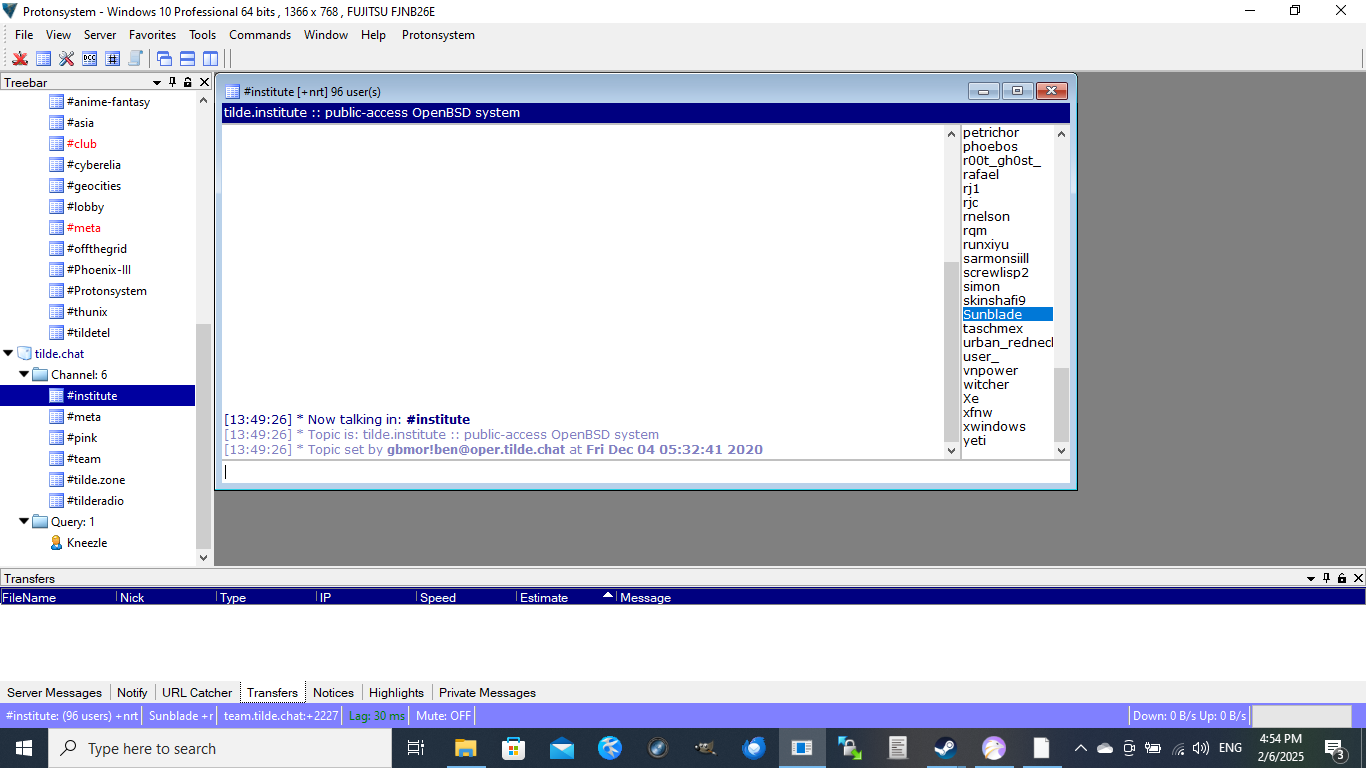Click the hash channels toolbar icon
Image resolution: width=1366 pixels, height=768 pixels.
pyautogui.click(x=112, y=59)
